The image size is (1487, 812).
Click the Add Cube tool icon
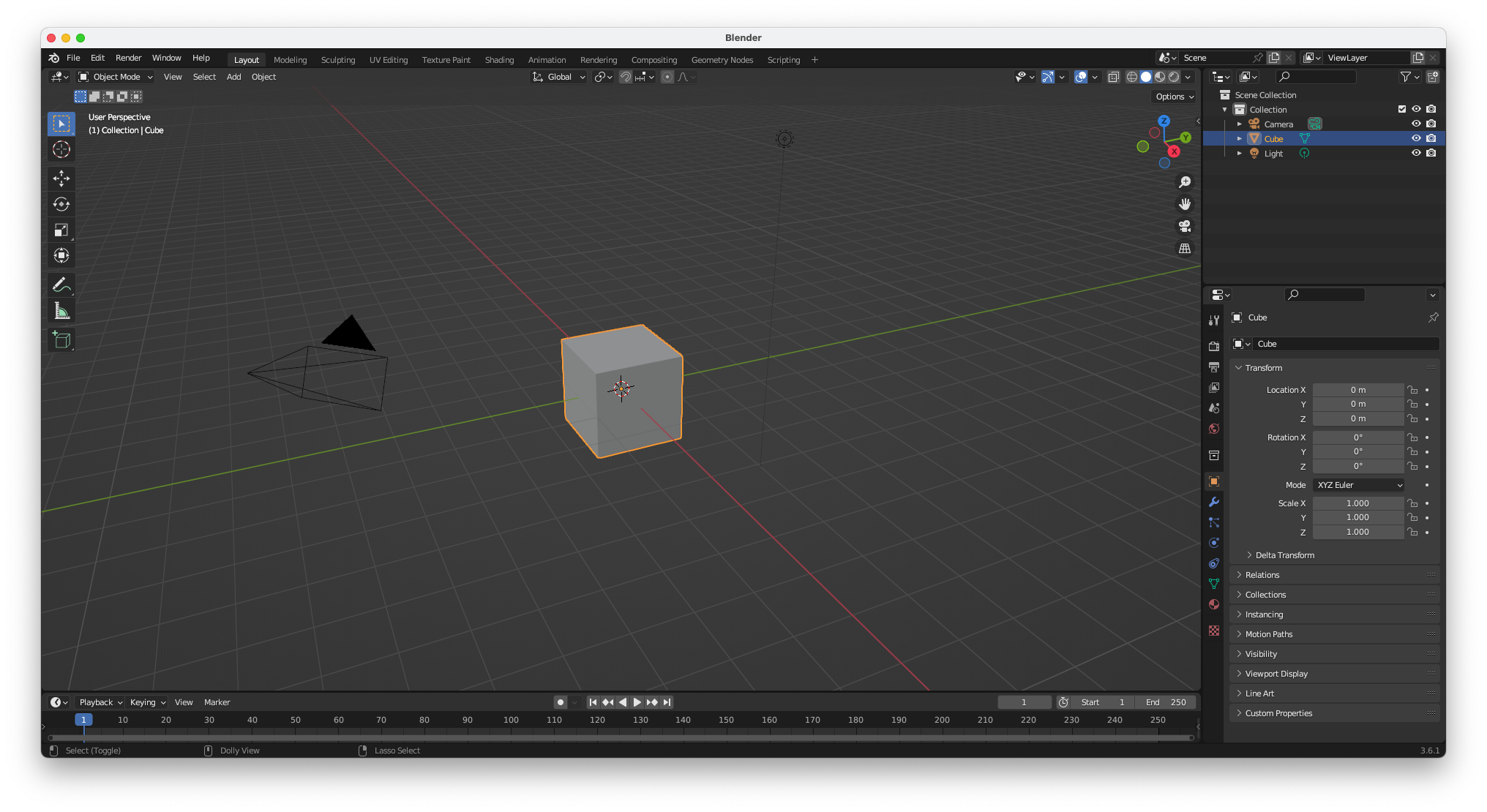pos(61,340)
